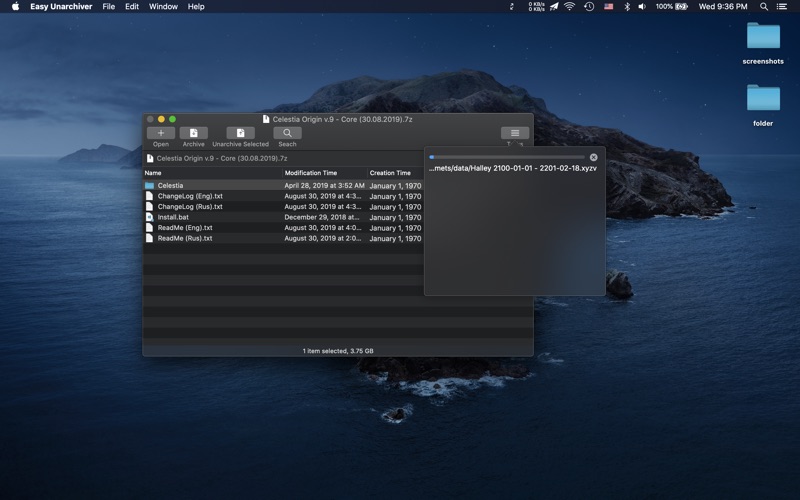Click the Archive toolbar icon
The height and width of the screenshot is (500, 800).
pyautogui.click(x=193, y=133)
